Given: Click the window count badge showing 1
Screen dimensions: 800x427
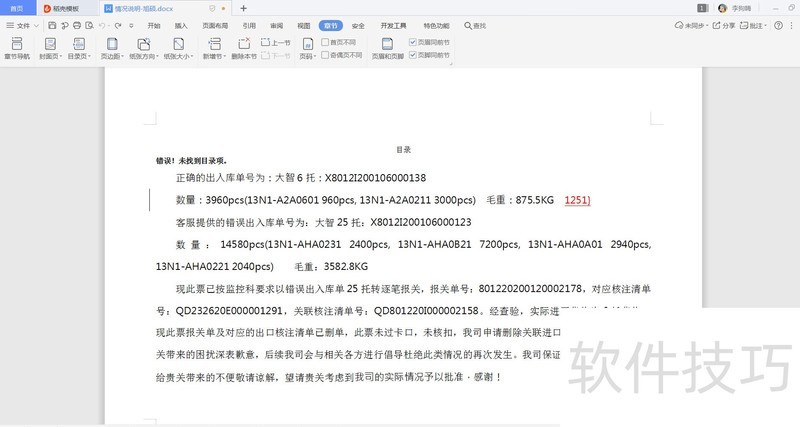Looking at the screenshot, I should pos(703,8).
